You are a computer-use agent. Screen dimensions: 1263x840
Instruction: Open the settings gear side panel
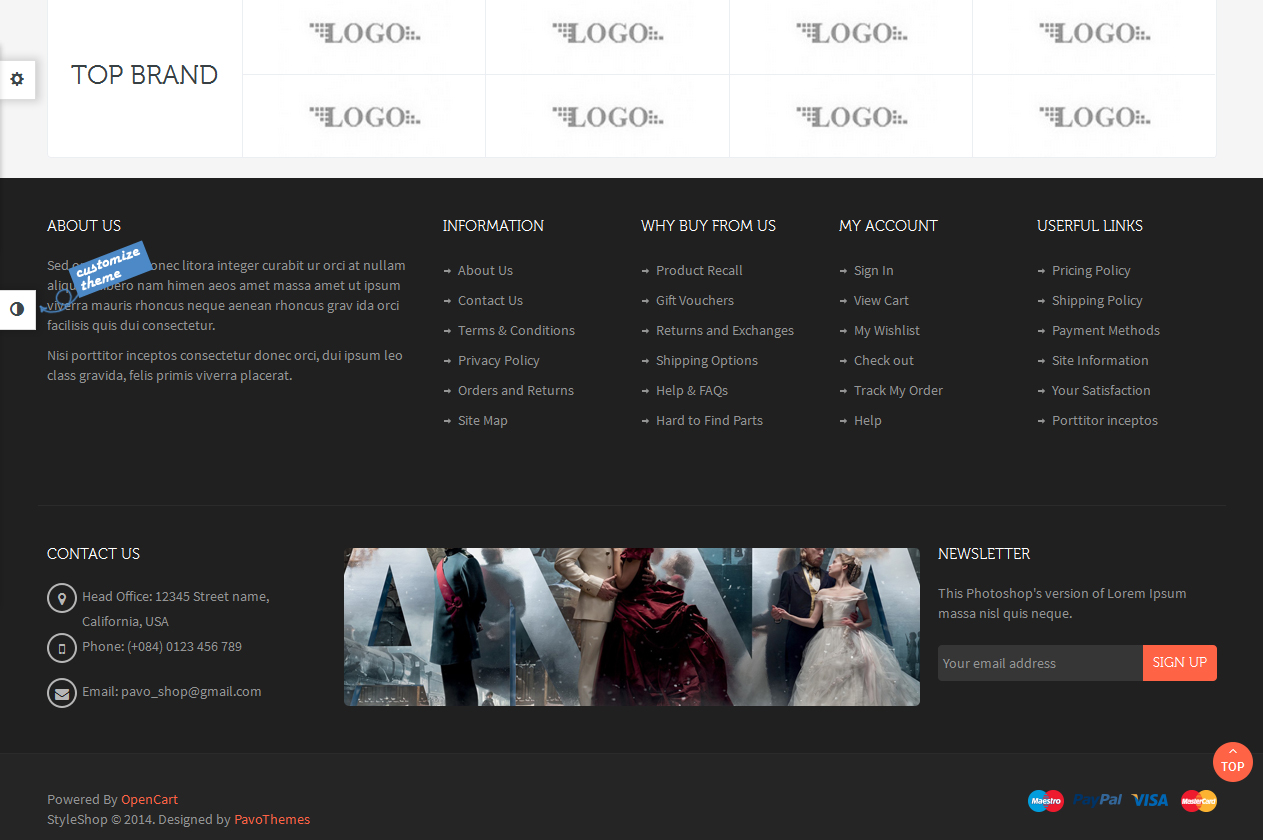pos(17,79)
